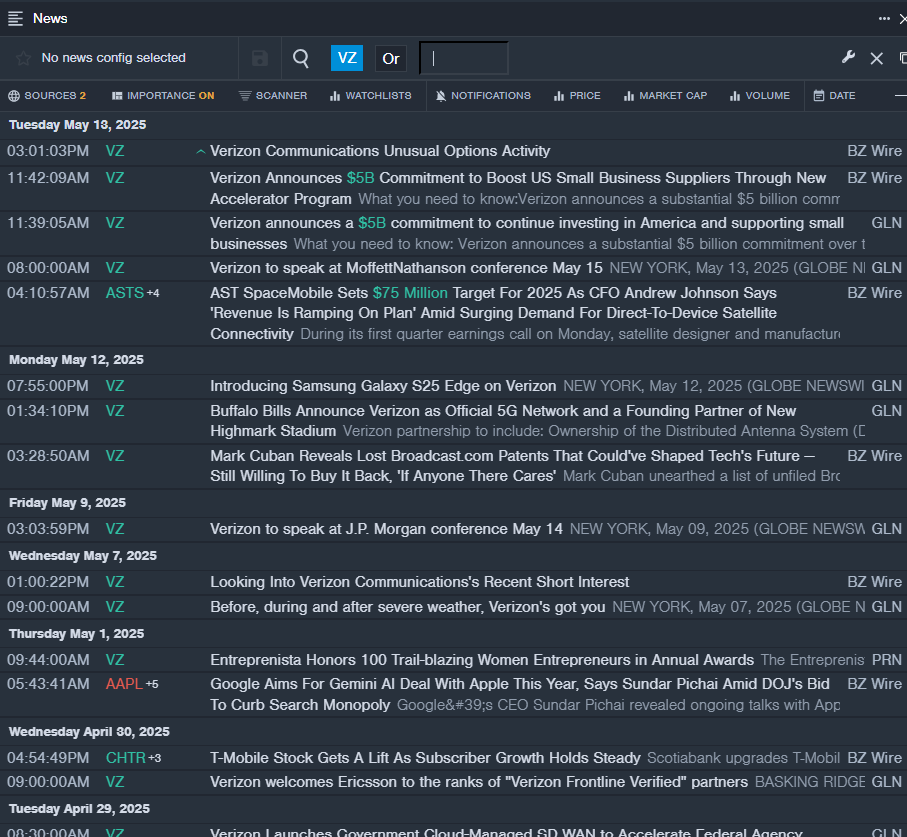Clear the search with the X icon
This screenshot has width=907, height=837.
click(x=876, y=58)
